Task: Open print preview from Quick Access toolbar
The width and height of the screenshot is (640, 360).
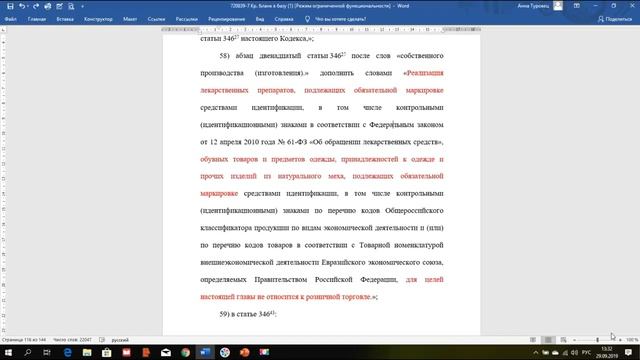Action: coord(71,6)
